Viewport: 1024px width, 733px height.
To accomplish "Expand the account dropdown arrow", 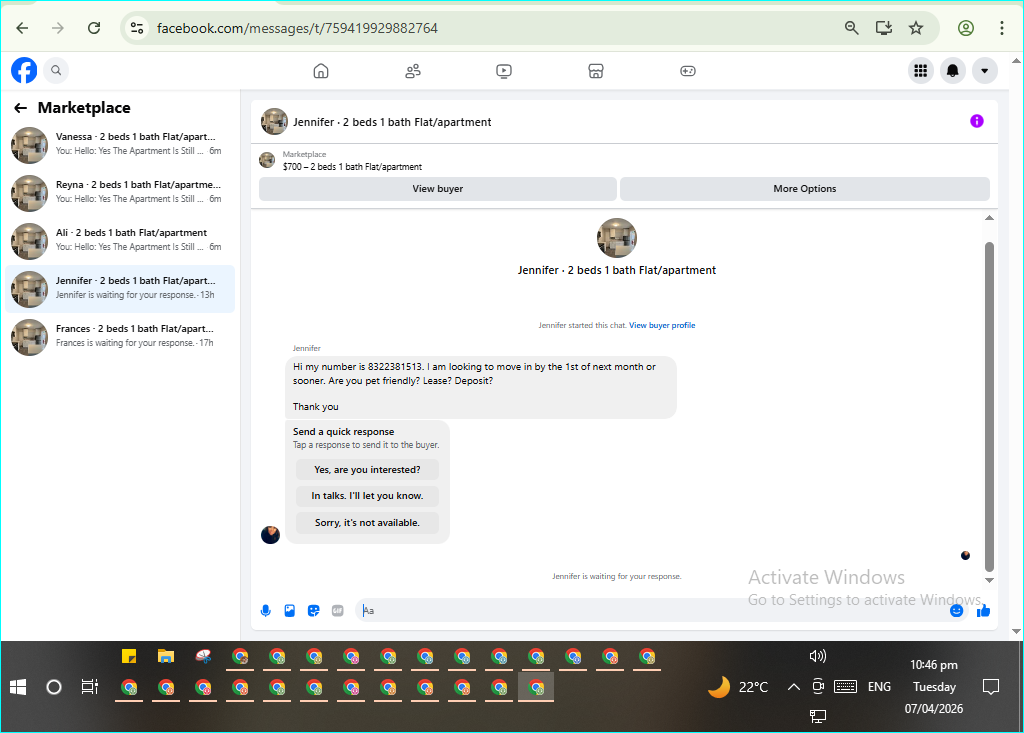I will (985, 71).
